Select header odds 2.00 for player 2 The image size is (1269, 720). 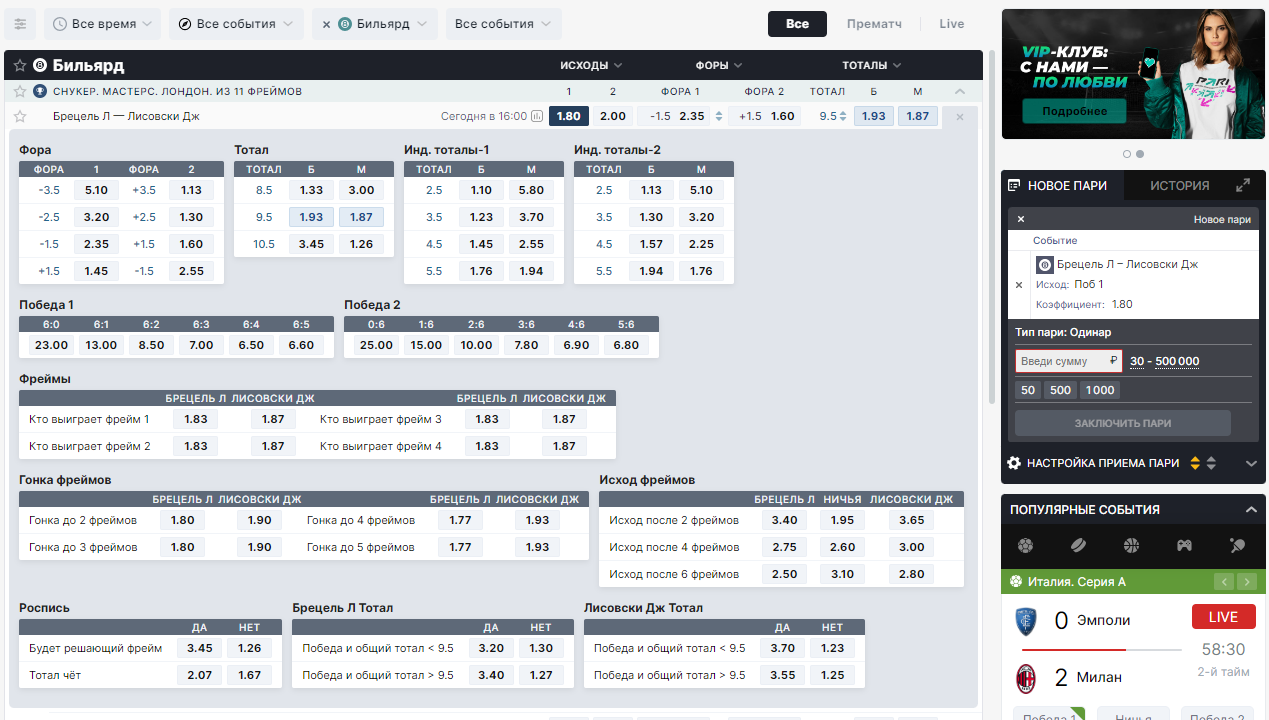coord(613,116)
